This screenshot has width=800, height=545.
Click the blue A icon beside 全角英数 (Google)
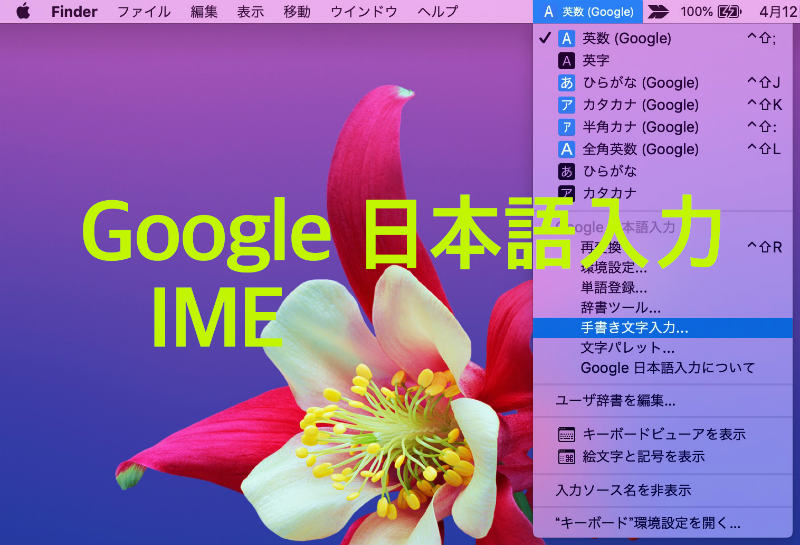tap(566, 149)
